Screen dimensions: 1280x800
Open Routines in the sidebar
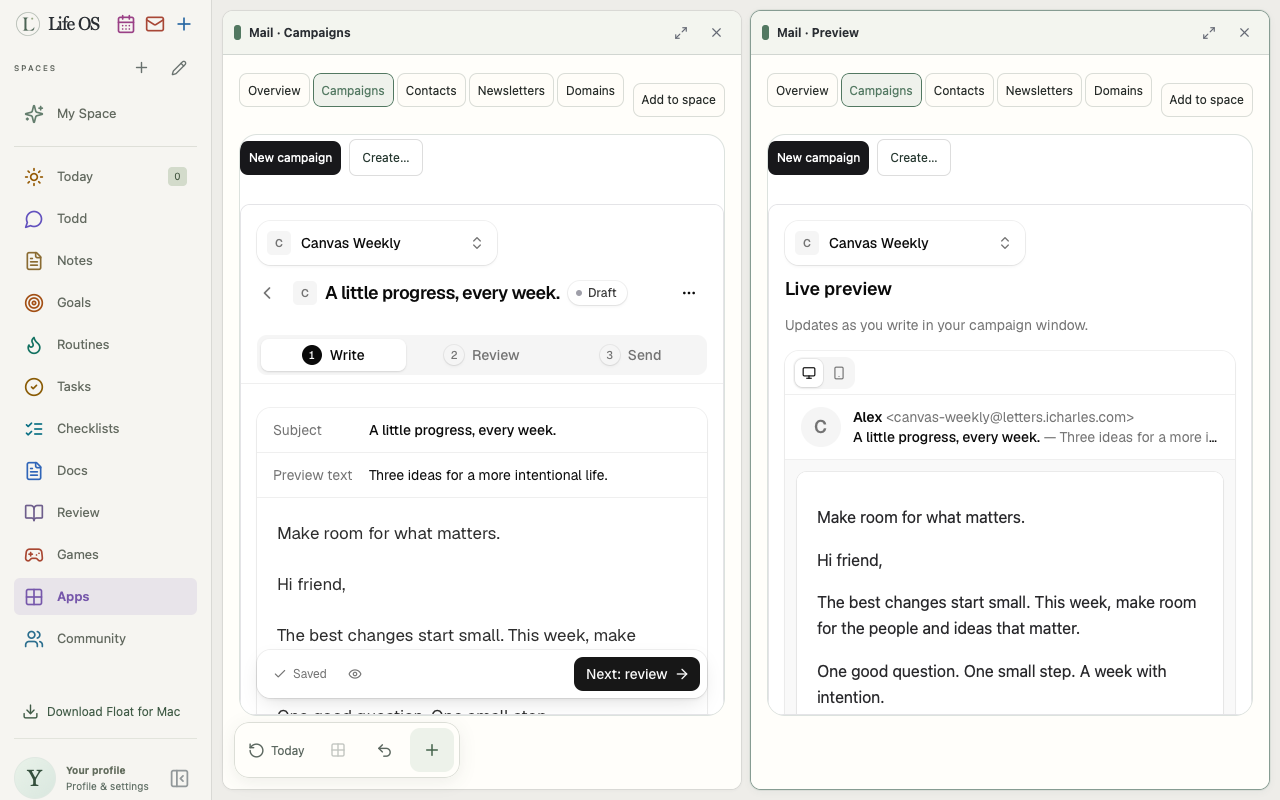(105, 345)
